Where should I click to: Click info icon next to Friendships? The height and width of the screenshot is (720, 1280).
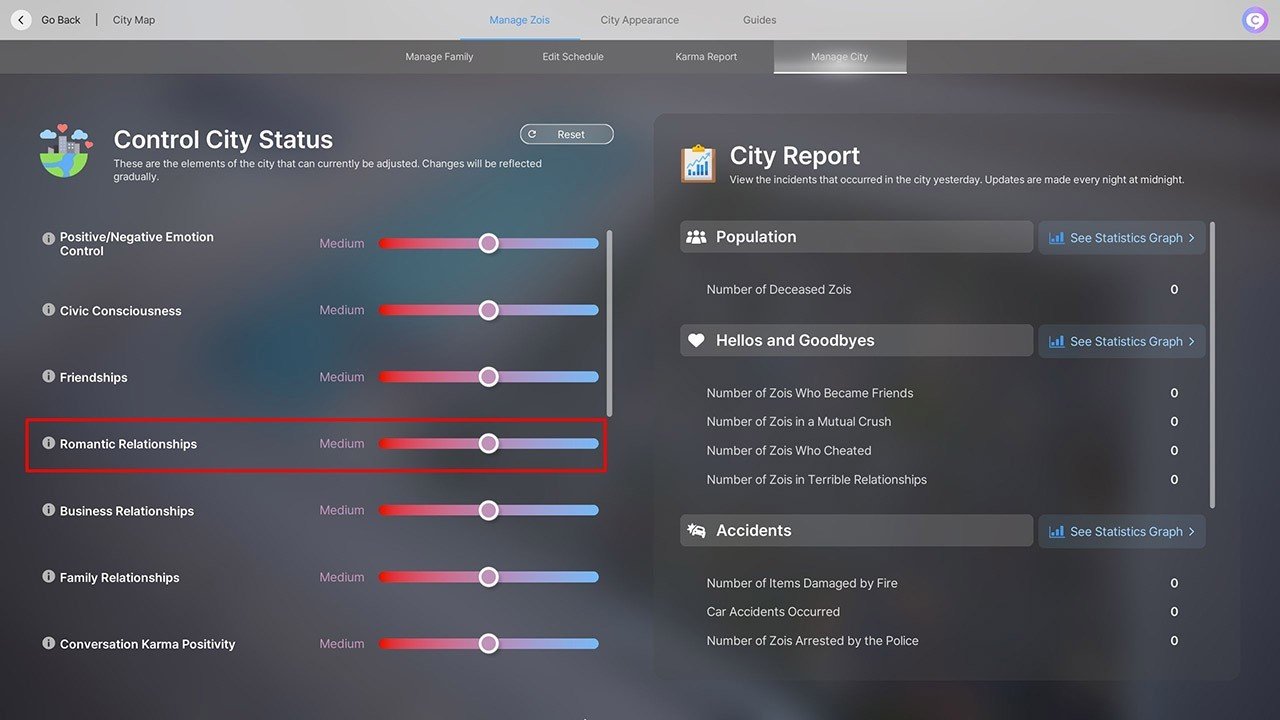point(48,377)
